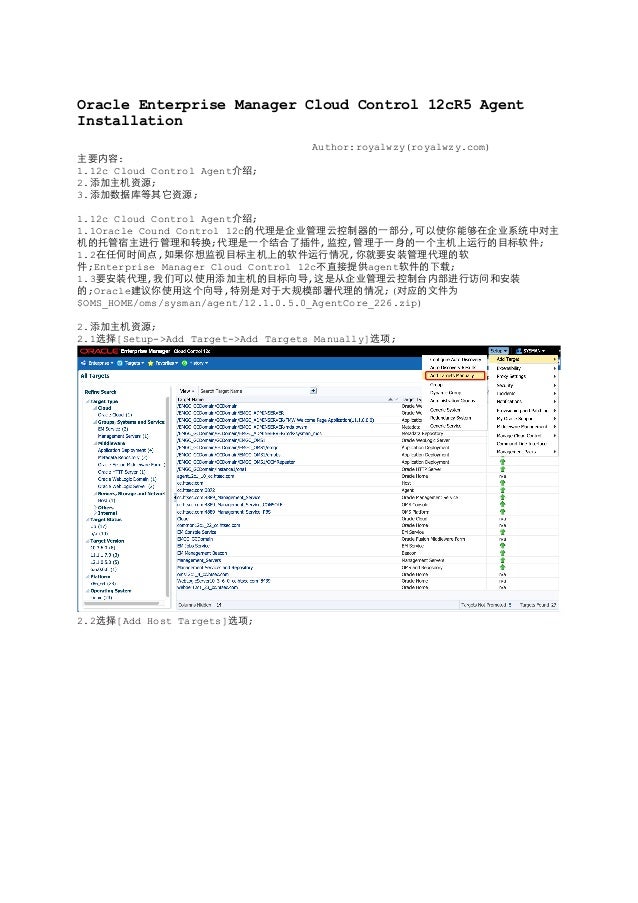
Task: Open the Enterprise menu
Action: [x=100, y=363]
